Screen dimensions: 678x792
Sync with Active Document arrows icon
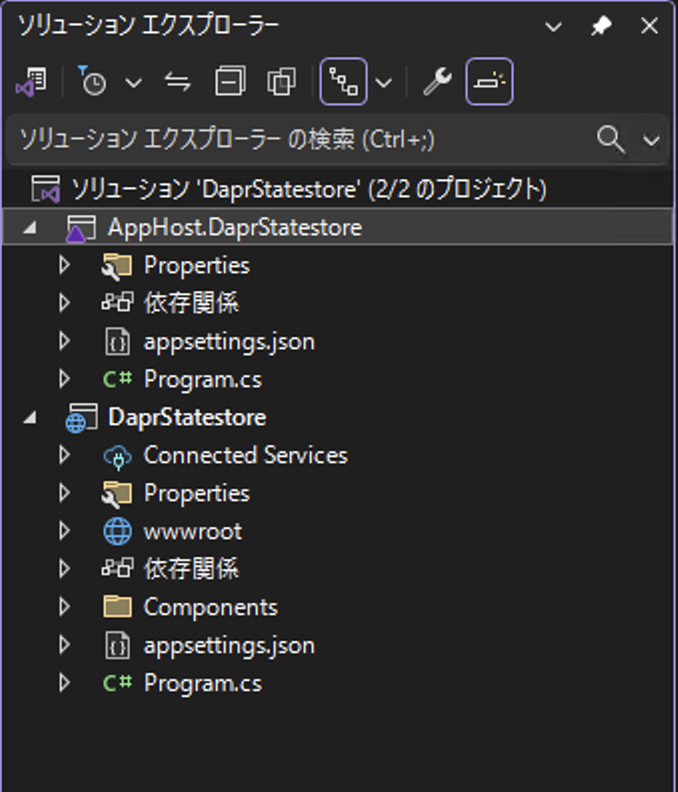[x=178, y=81]
